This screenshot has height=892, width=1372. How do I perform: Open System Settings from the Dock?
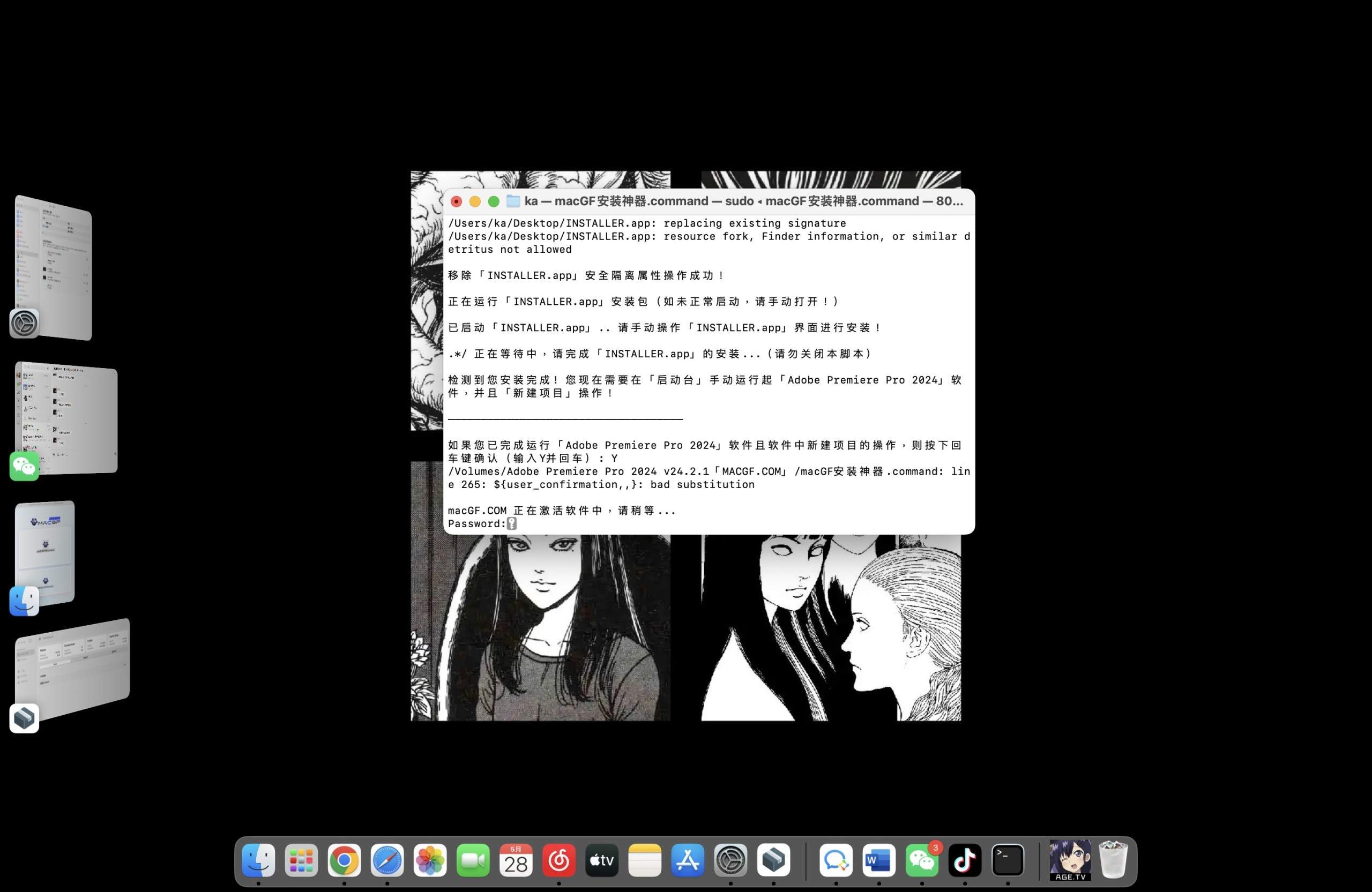point(730,861)
